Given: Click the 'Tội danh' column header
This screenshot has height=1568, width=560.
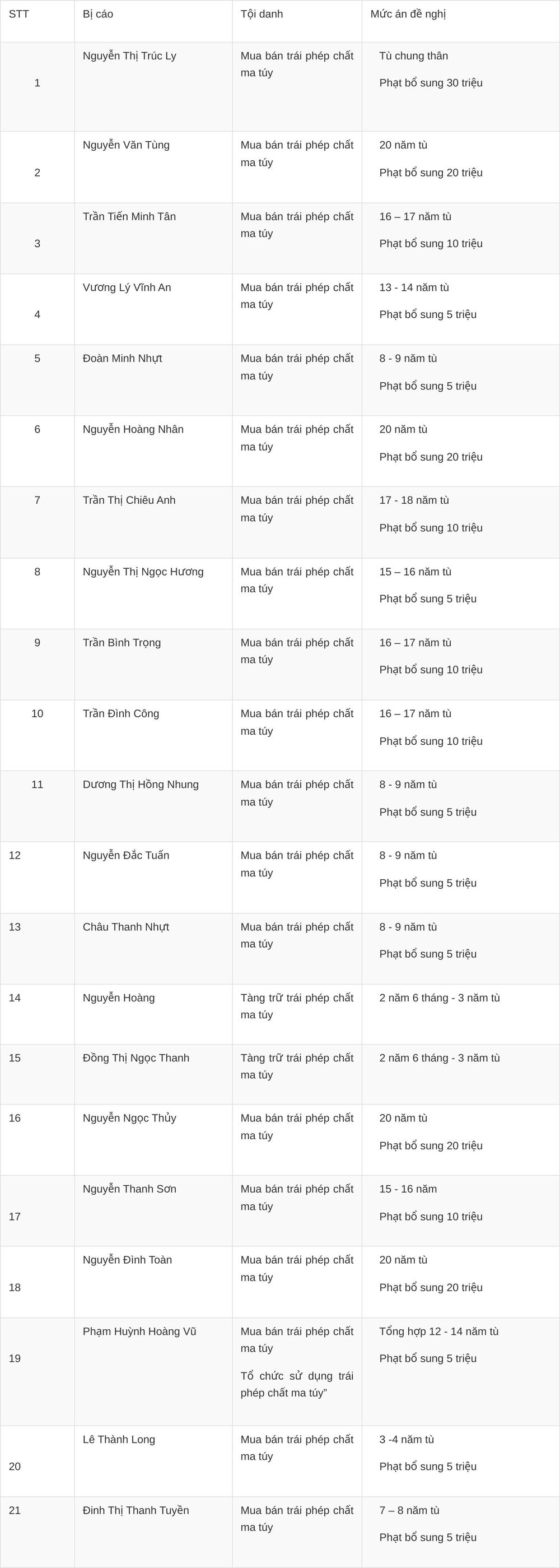Looking at the screenshot, I should tap(262, 14).
